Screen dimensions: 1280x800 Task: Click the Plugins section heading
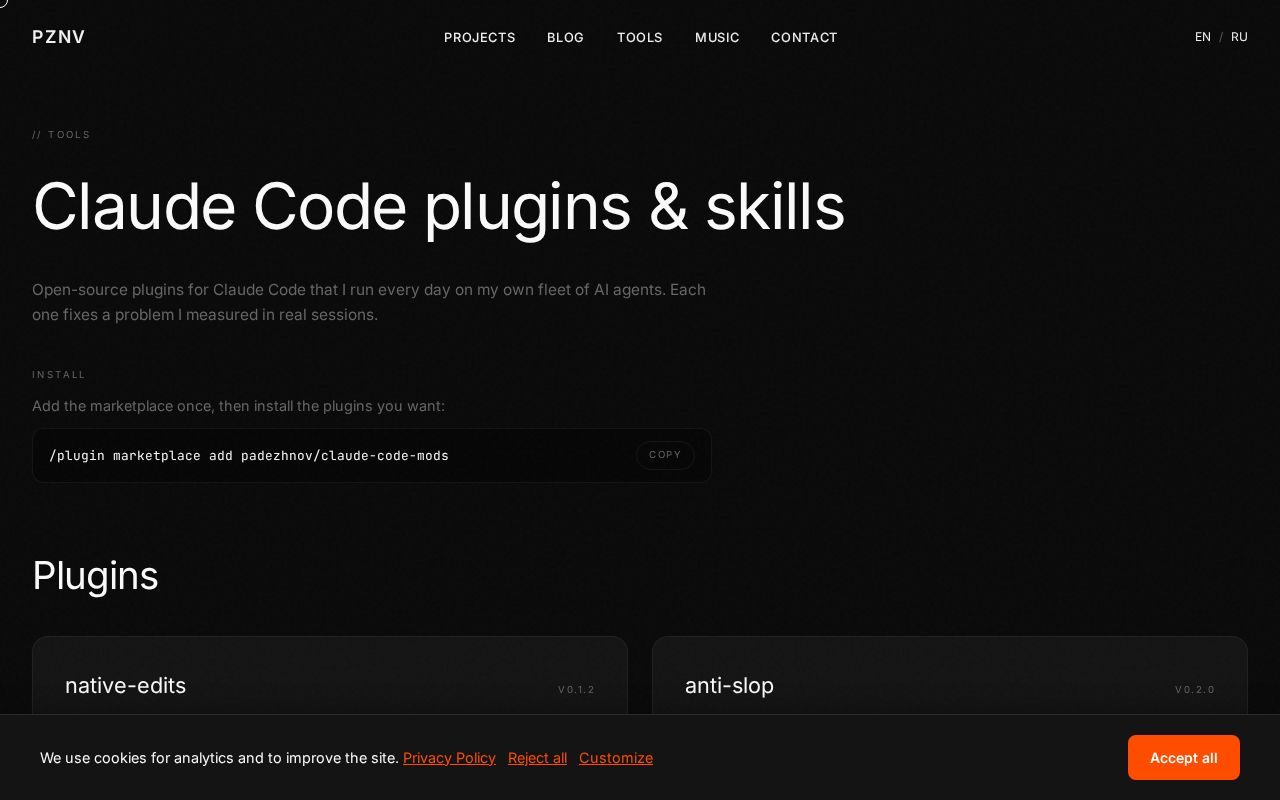coord(95,576)
